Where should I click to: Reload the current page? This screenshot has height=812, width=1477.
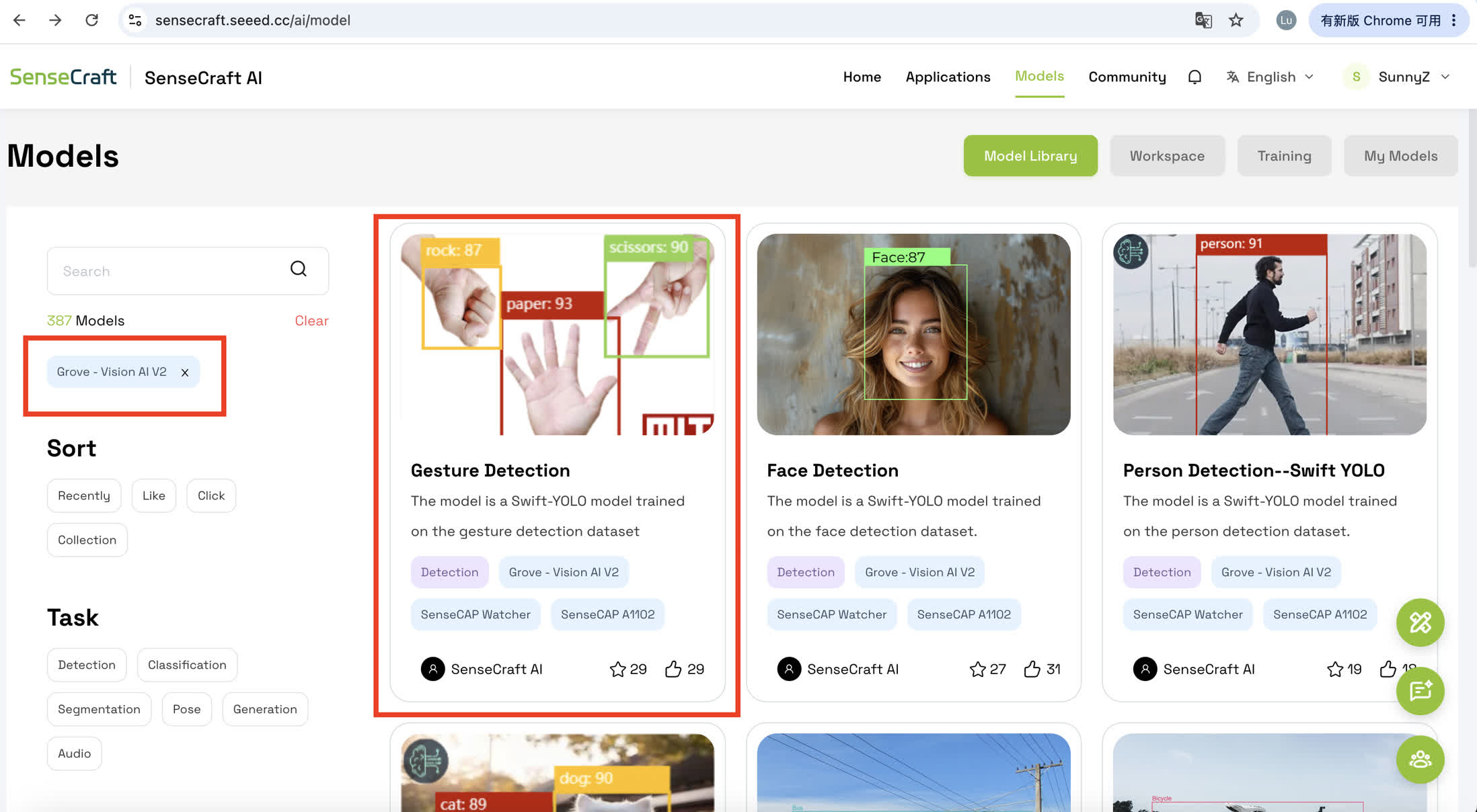pos(92,20)
